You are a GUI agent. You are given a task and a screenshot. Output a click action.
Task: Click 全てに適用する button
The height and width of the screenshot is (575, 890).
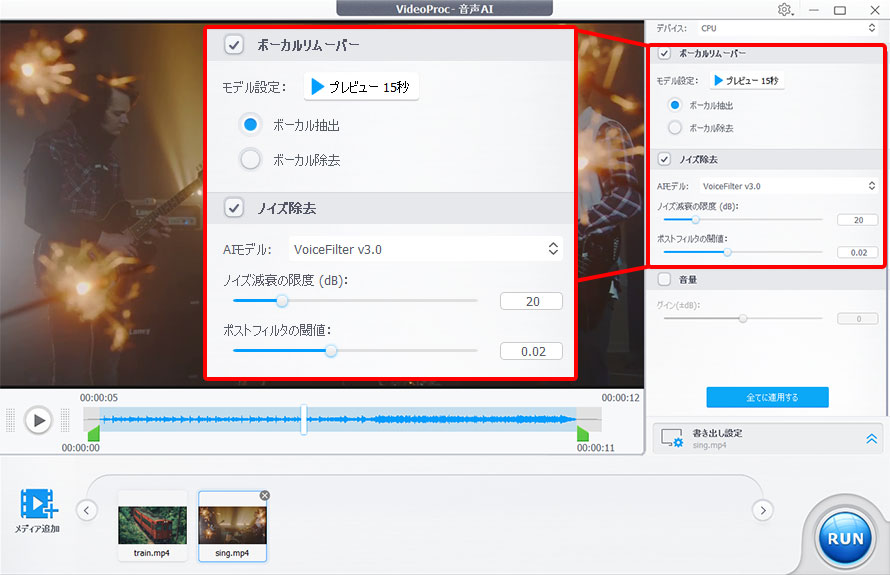point(767,397)
